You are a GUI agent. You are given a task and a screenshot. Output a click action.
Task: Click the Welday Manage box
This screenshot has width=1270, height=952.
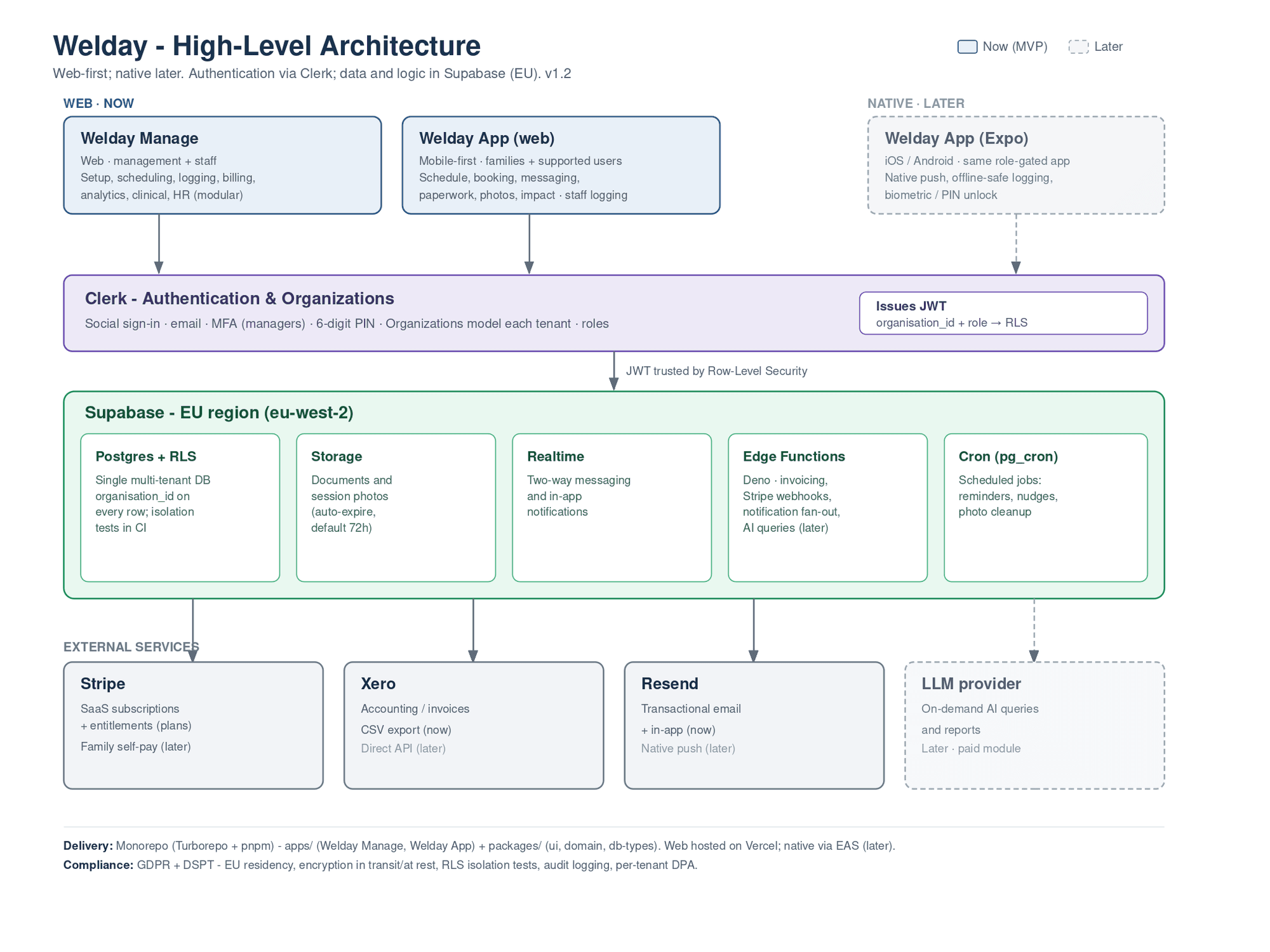coord(222,165)
